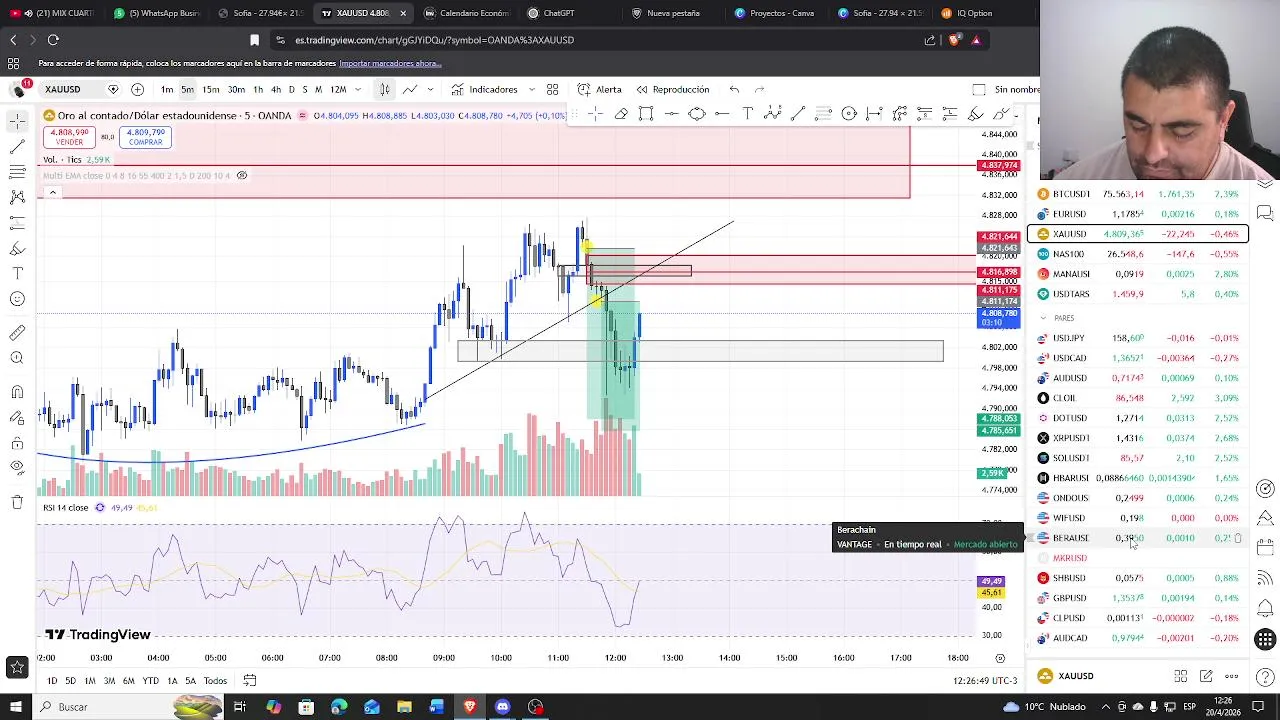Select the rectangle tool in floating toolbar
The image size is (1280, 720).
(x=646, y=114)
